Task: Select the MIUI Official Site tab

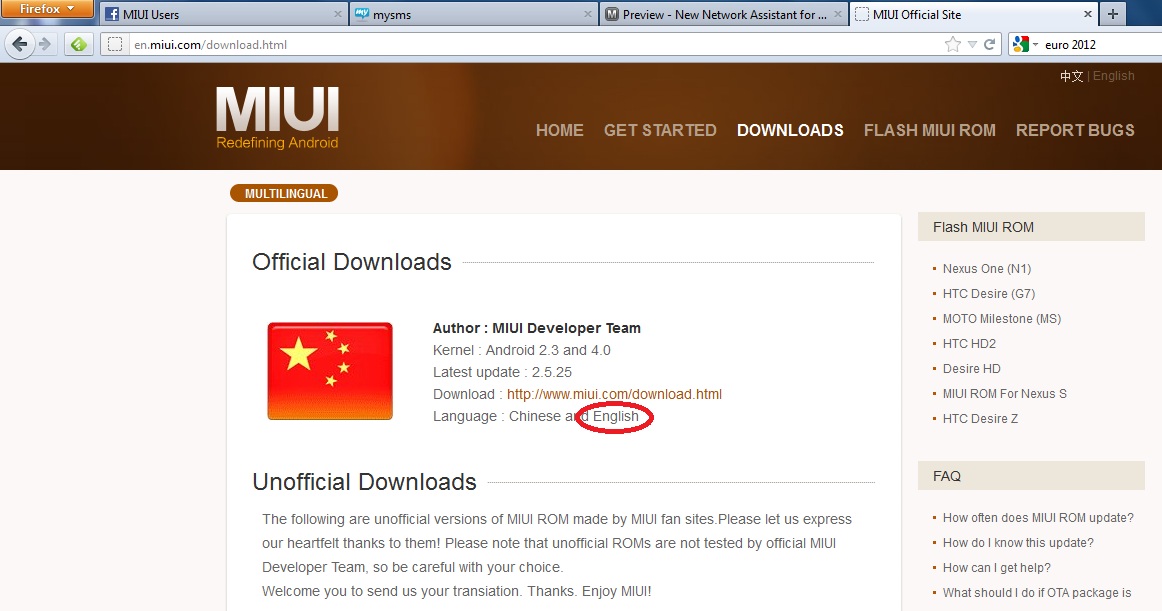Action: [973, 14]
